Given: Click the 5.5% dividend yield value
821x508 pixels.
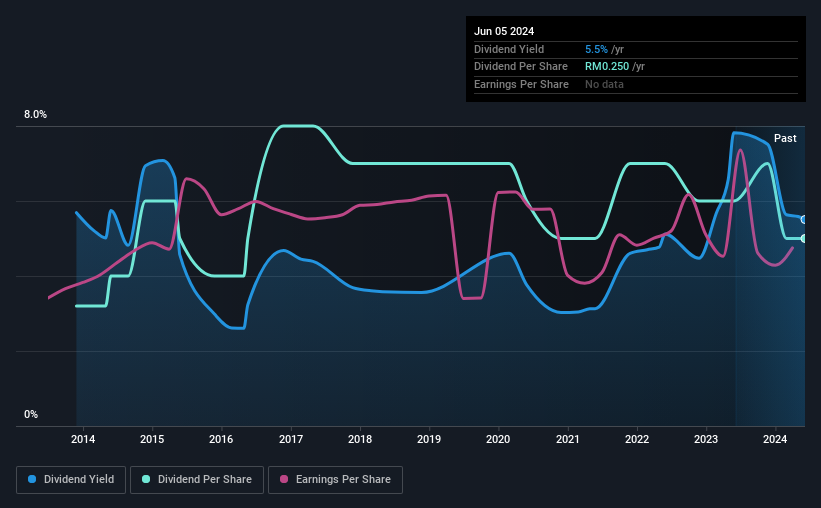Looking at the screenshot, I should pyautogui.click(x=596, y=49).
